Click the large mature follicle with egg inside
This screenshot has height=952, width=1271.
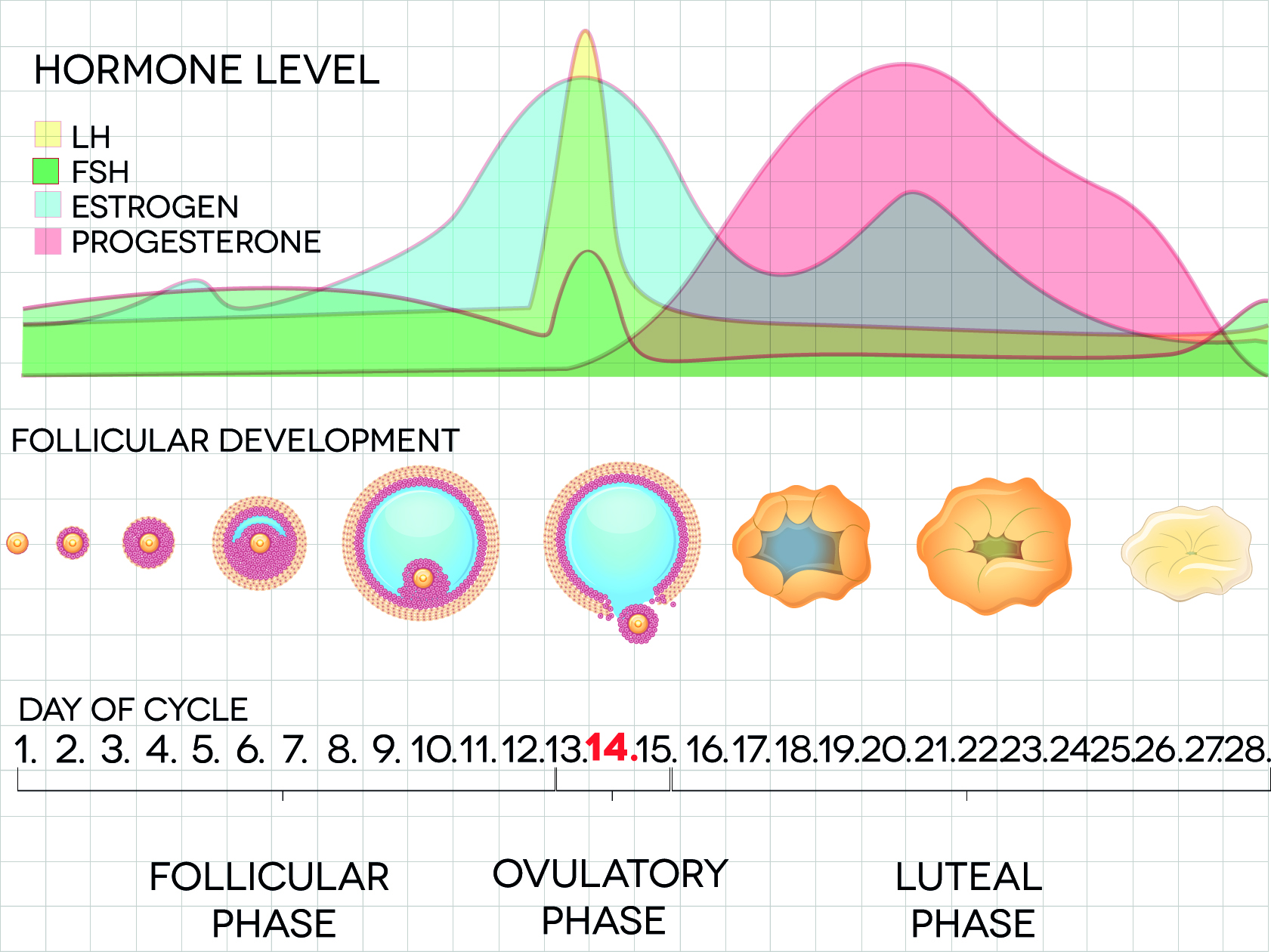coord(421,541)
